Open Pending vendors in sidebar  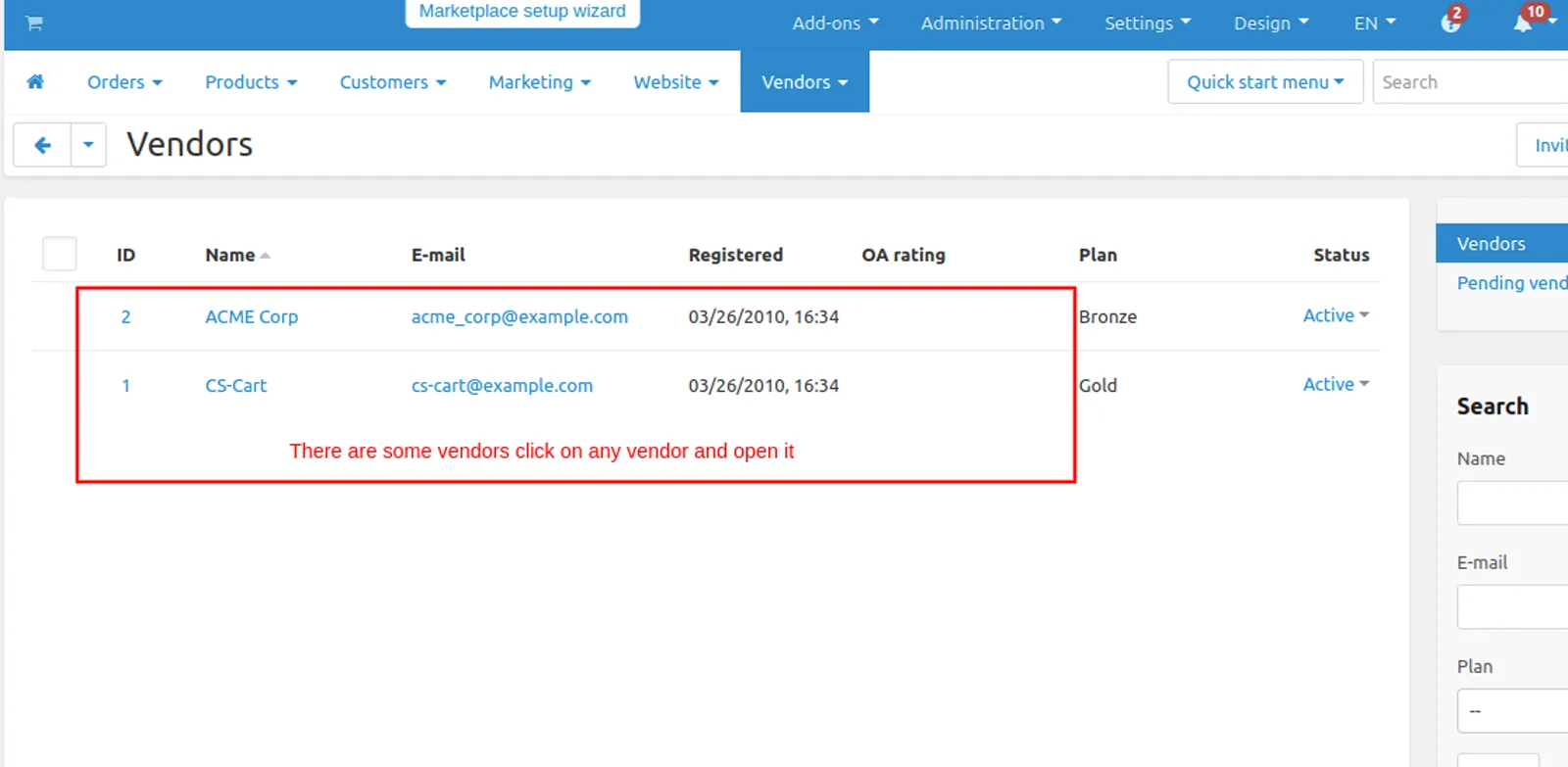[x=1512, y=282]
